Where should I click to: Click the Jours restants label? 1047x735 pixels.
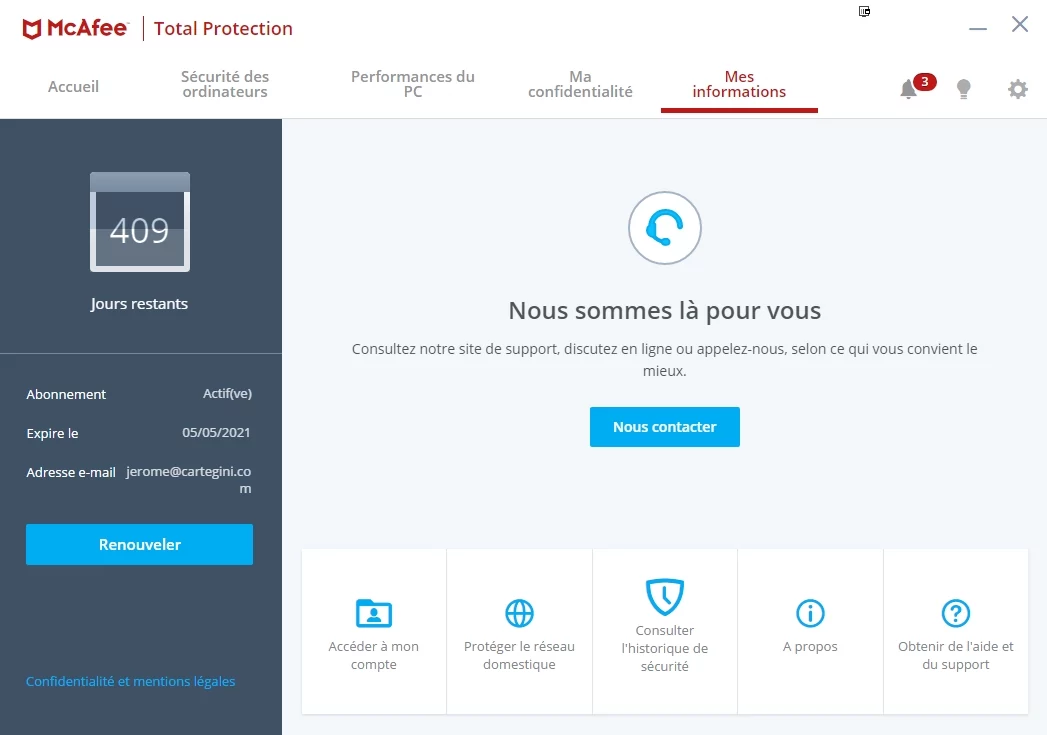140,304
